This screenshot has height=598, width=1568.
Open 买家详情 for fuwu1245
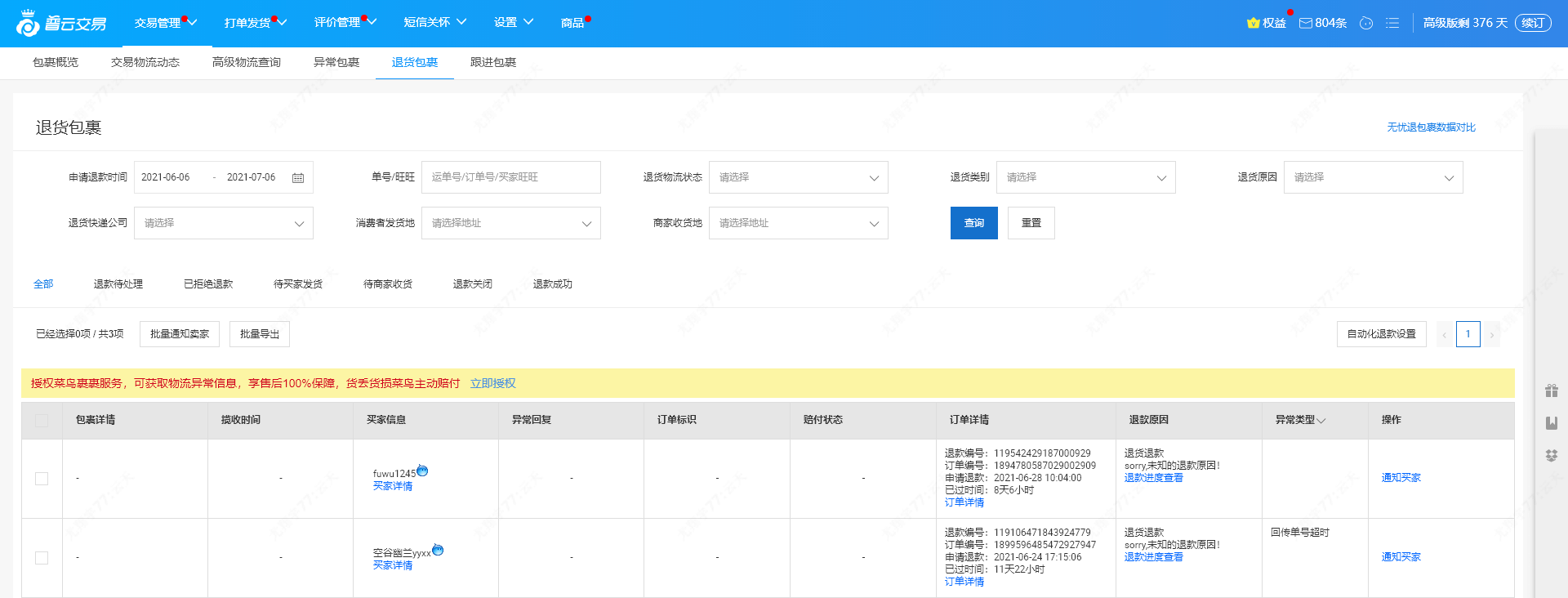pyautogui.click(x=393, y=486)
